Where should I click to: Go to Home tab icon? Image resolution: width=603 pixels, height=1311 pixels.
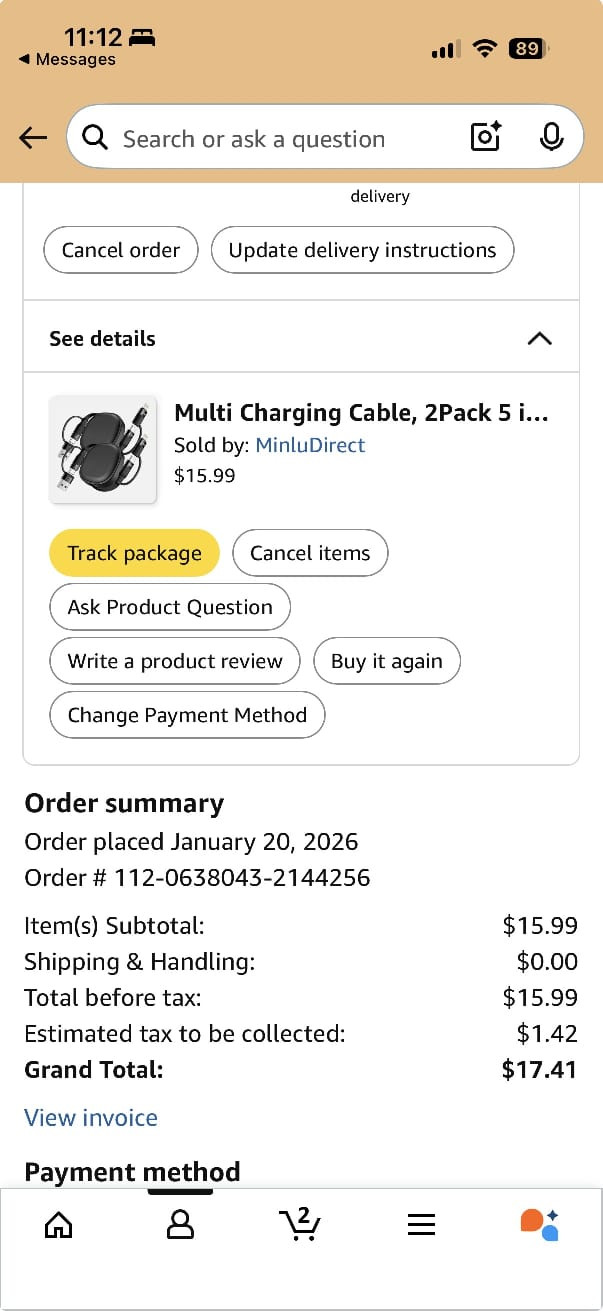click(x=59, y=1224)
